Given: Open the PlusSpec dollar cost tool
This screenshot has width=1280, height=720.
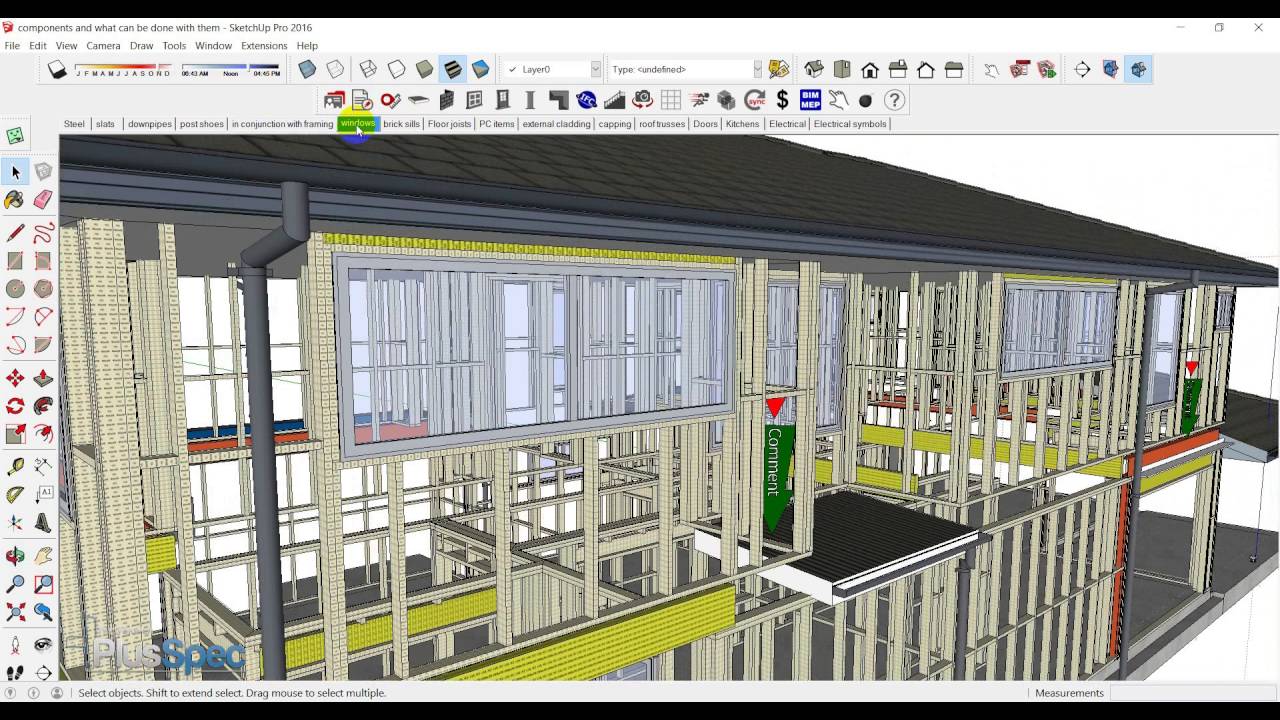Looking at the screenshot, I should click(x=782, y=100).
